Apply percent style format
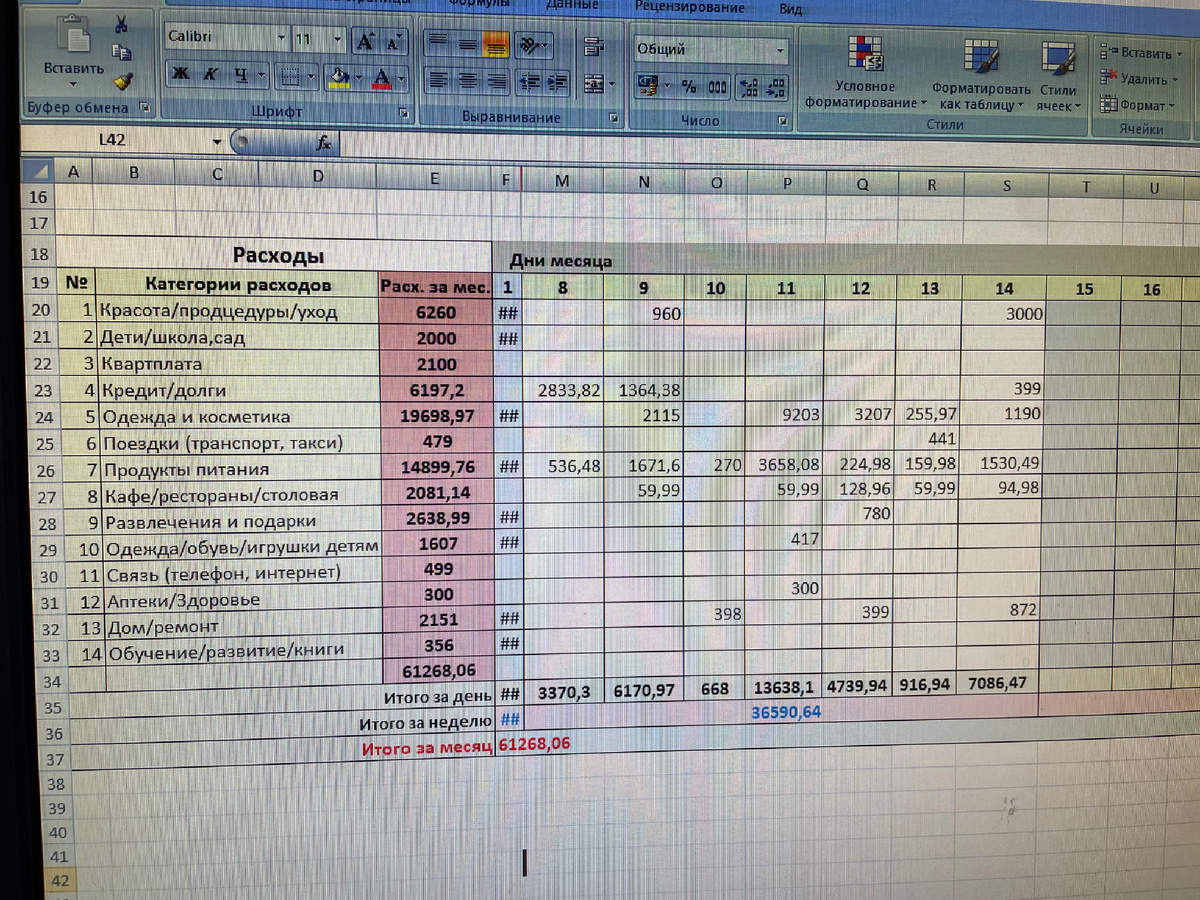The width and height of the screenshot is (1200, 900). (x=689, y=87)
